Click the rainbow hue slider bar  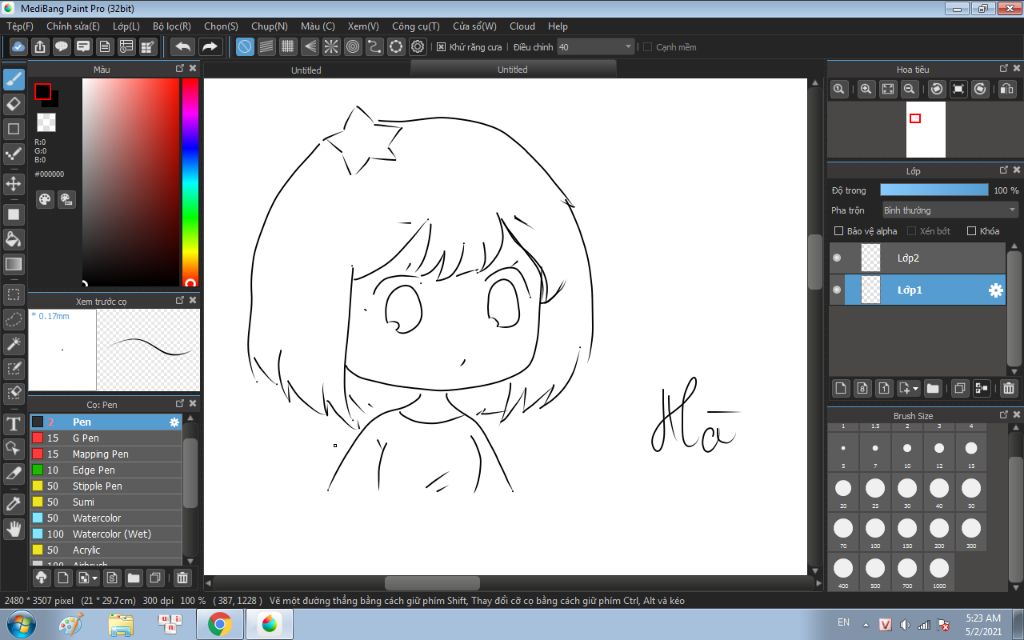pos(190,182)
